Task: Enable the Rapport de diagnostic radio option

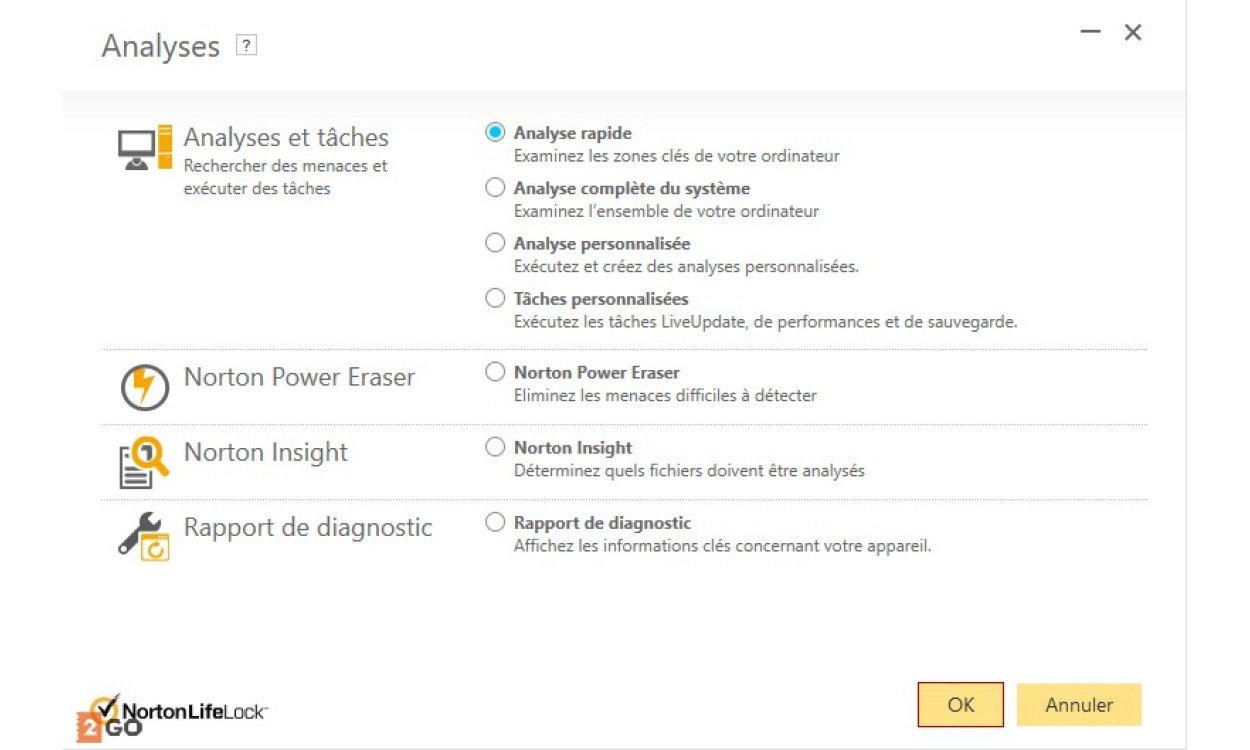Action: 495,522
